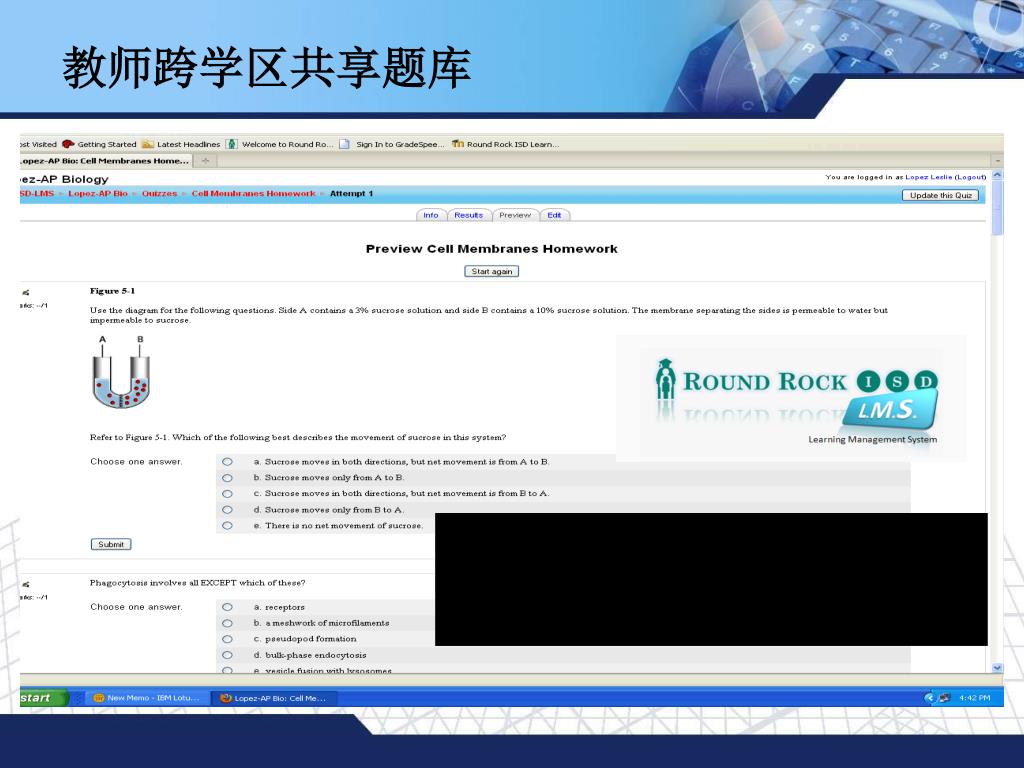
Task: Switch to the Preview tab
Action: 515,215
